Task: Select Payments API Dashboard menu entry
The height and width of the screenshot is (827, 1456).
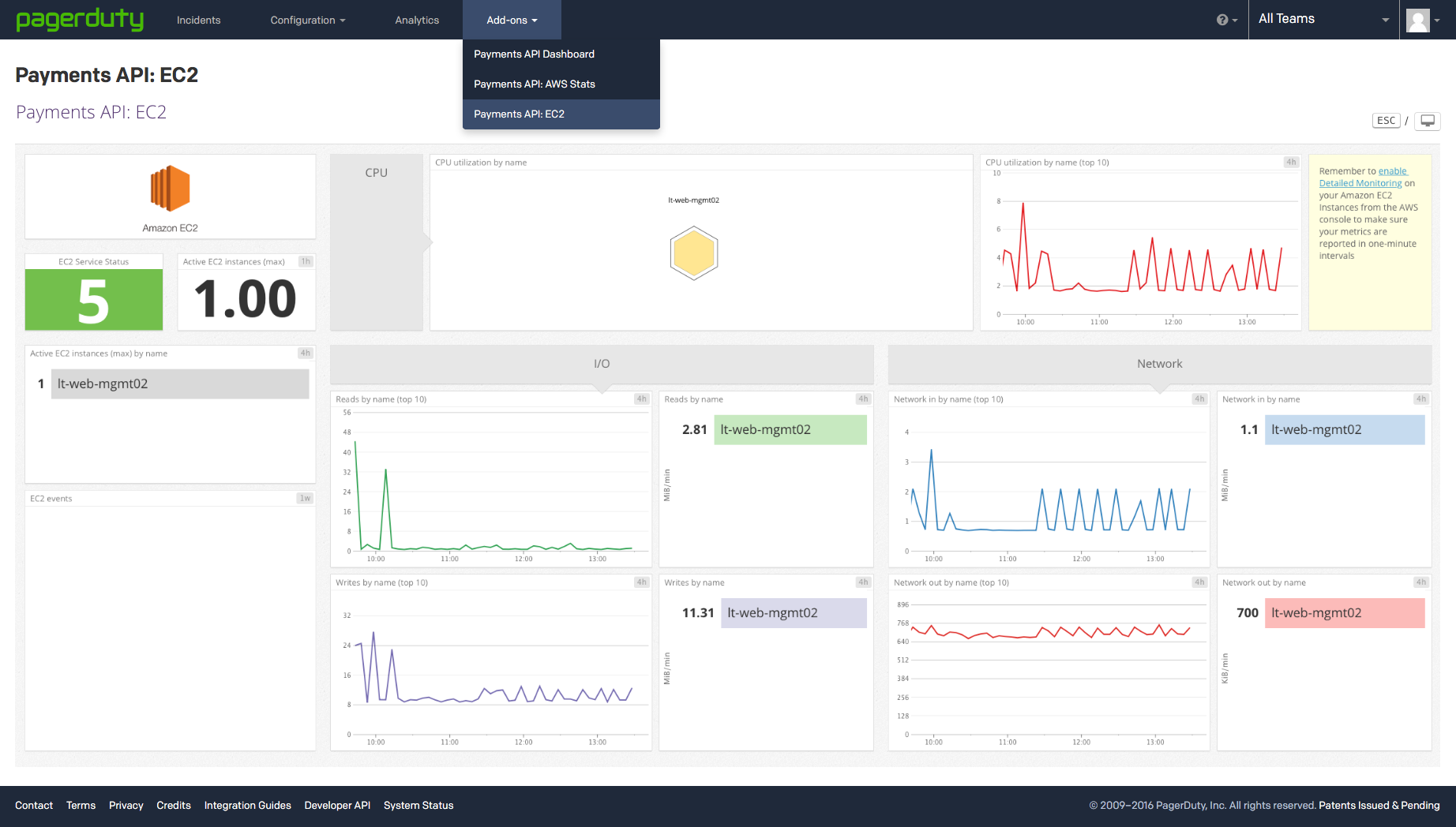Action: click(x=534, y=54)
